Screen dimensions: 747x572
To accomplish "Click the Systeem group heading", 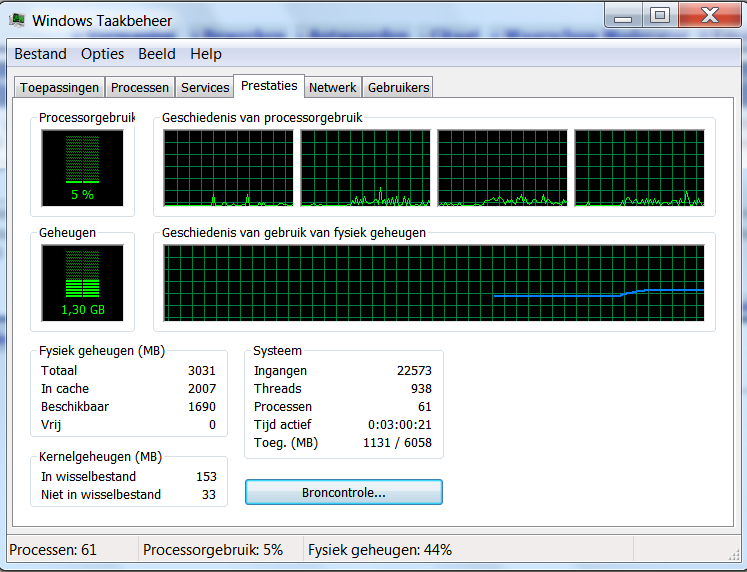I will [277, 351].
